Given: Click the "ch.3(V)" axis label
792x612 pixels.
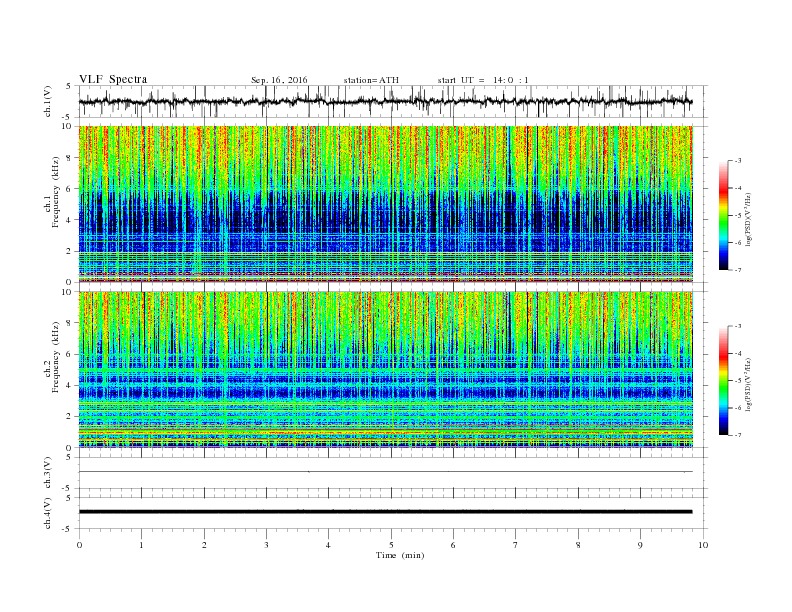Looking at the screenshot, I should 48,473.
